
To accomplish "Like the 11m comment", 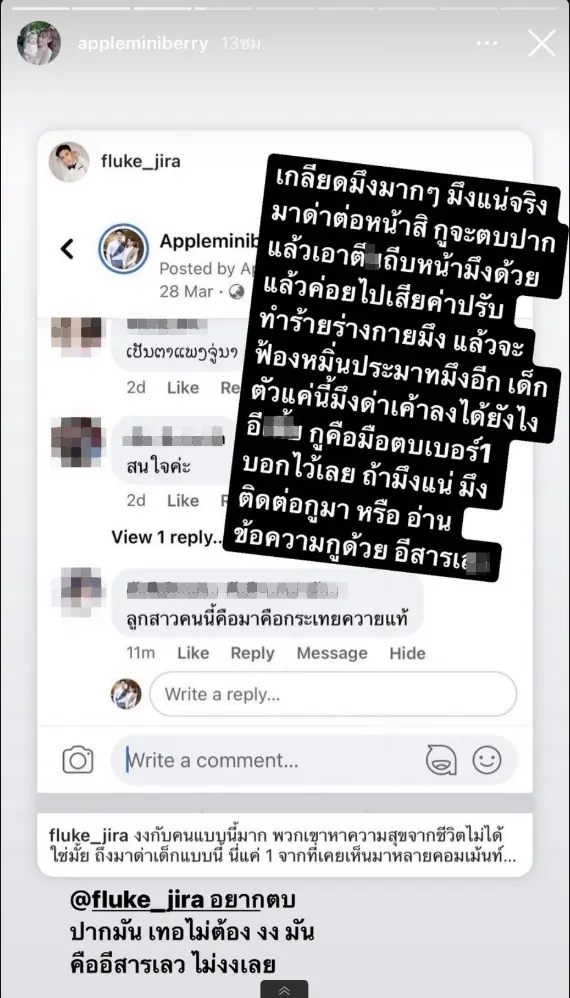I will click(x=193, y=653).
